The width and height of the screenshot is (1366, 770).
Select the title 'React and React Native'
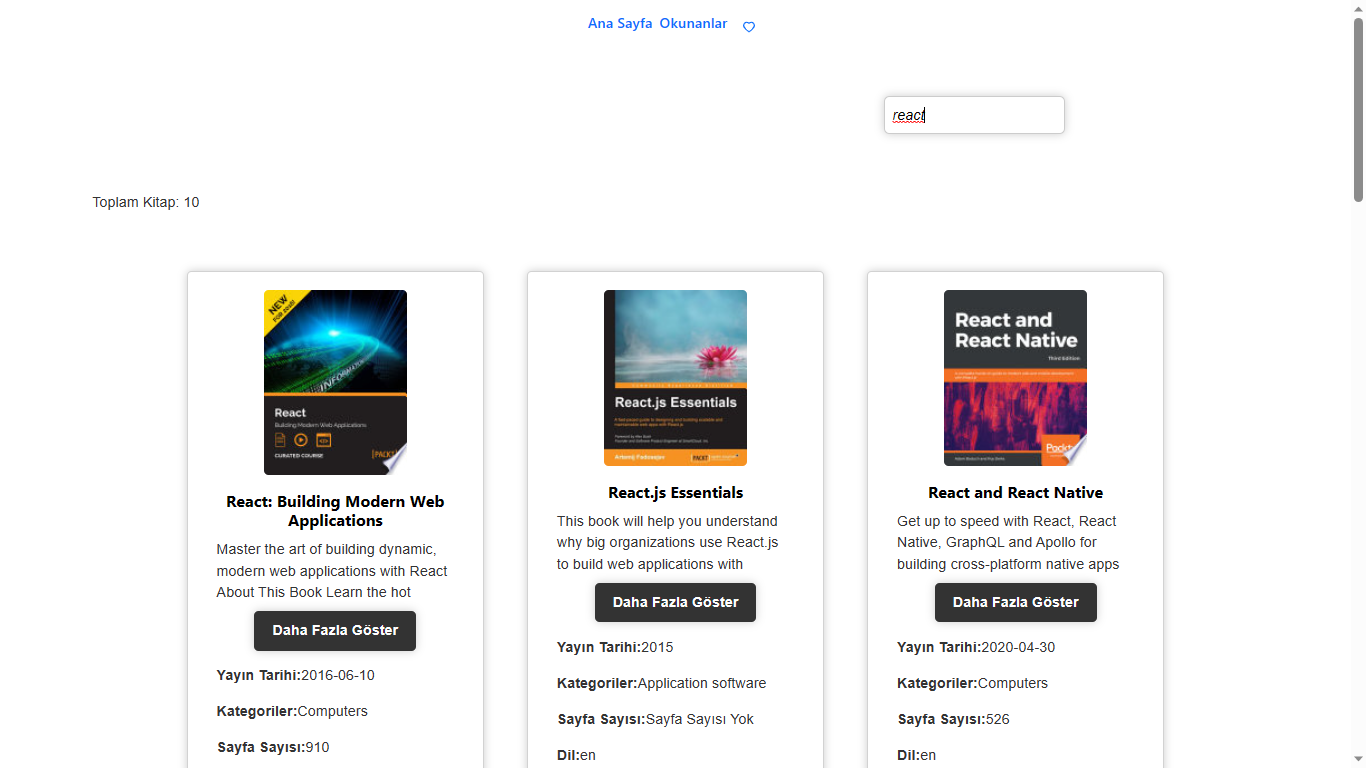point(1015,492)
